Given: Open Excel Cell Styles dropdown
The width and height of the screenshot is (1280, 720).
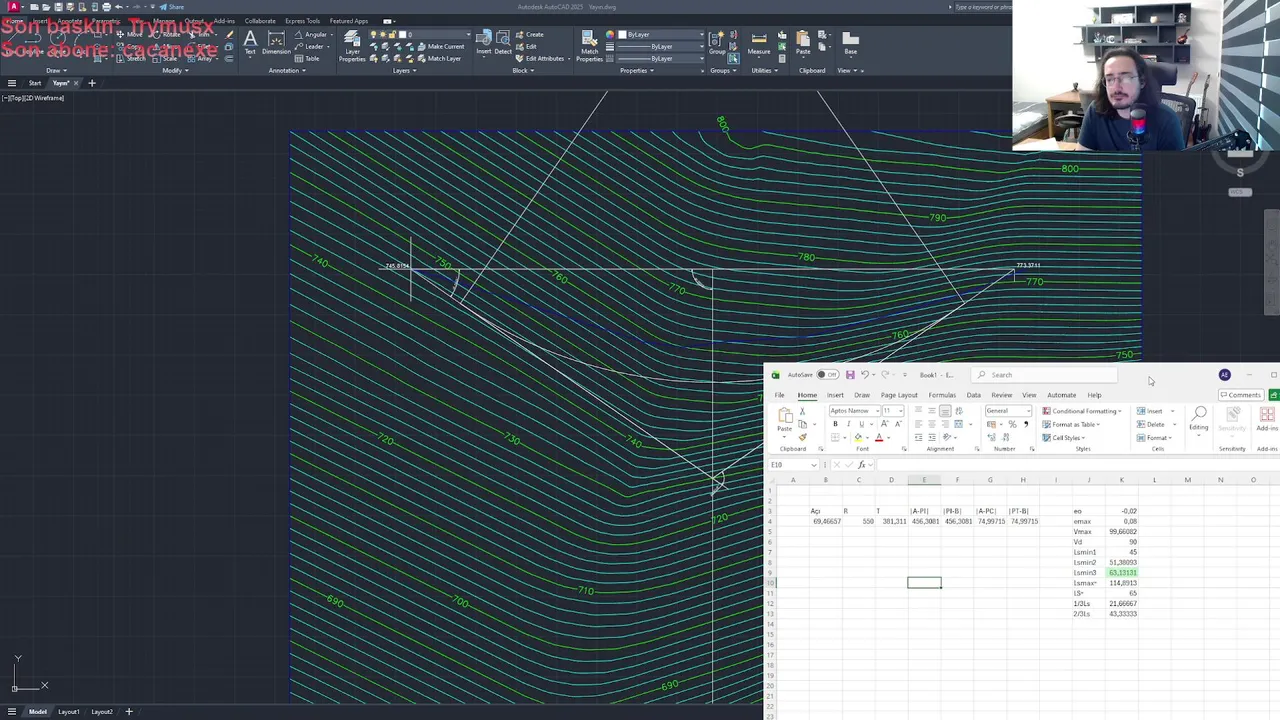Looking at the screenshot, I should [1066, 437].
